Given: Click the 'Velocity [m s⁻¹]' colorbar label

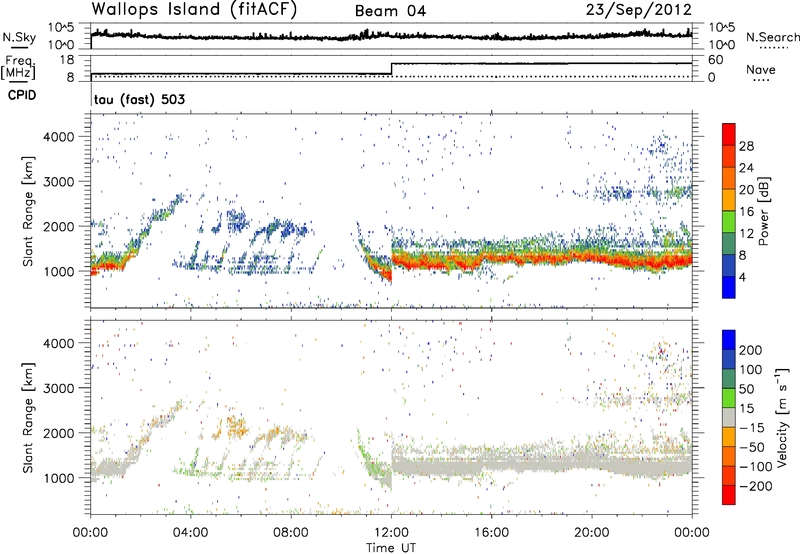Looking at the screenshot, I should coord(781,417).
